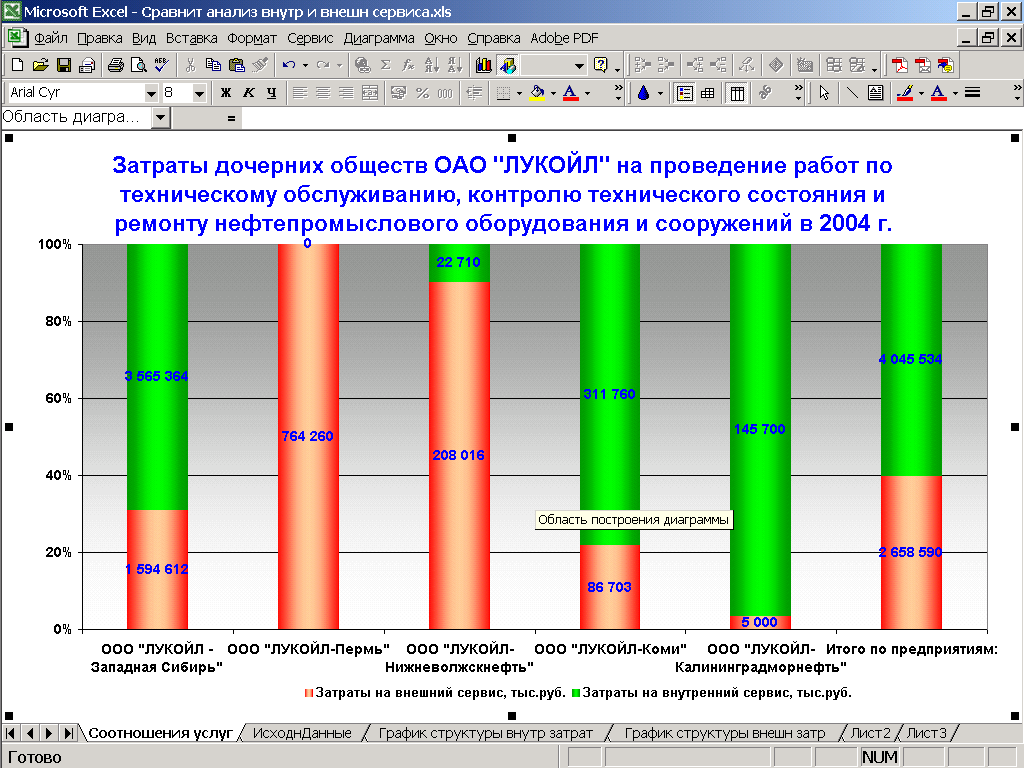Screen dimensions: 1024x768
Task: Apply the red font color A on the formatting toolbar
Action: 570,93
